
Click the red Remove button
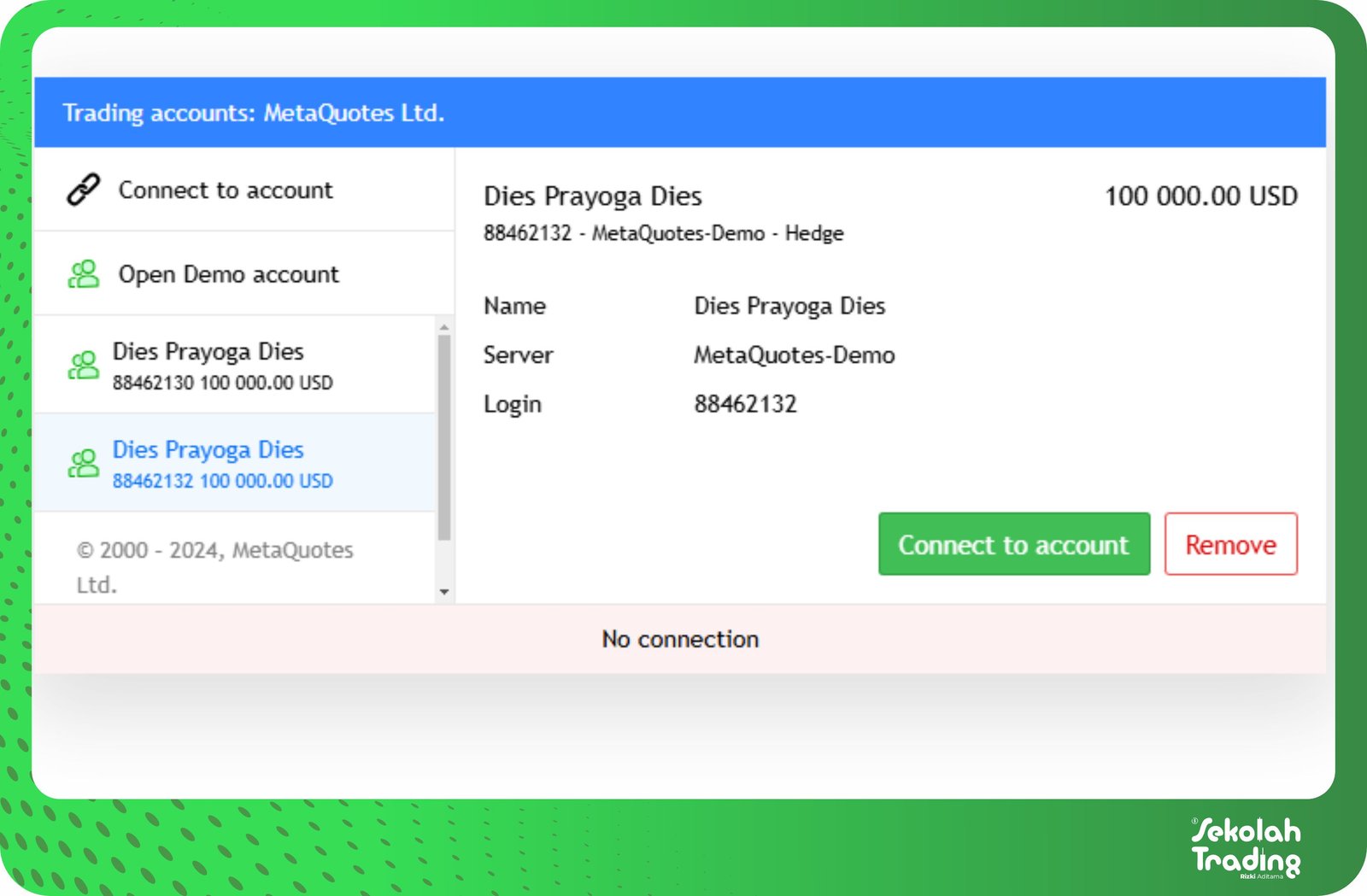coord(1230,544)
